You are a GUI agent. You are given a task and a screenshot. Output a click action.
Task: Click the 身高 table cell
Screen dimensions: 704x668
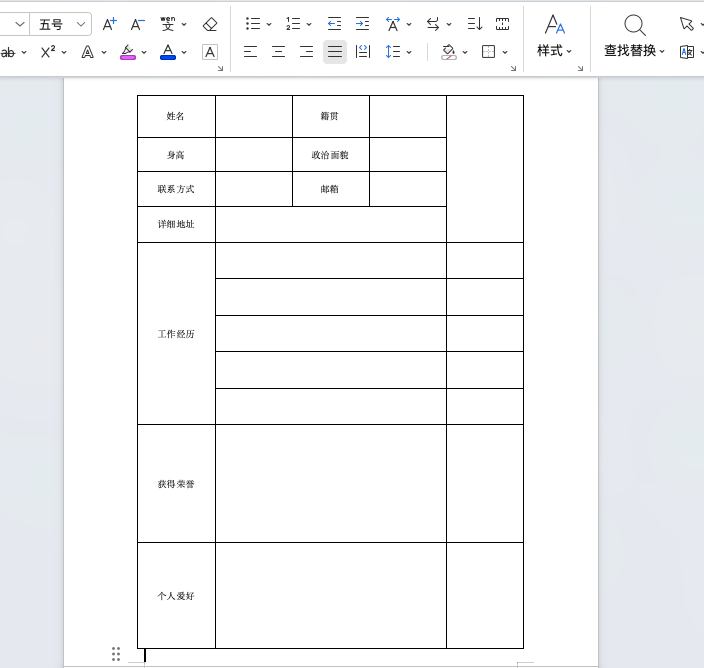176,154
